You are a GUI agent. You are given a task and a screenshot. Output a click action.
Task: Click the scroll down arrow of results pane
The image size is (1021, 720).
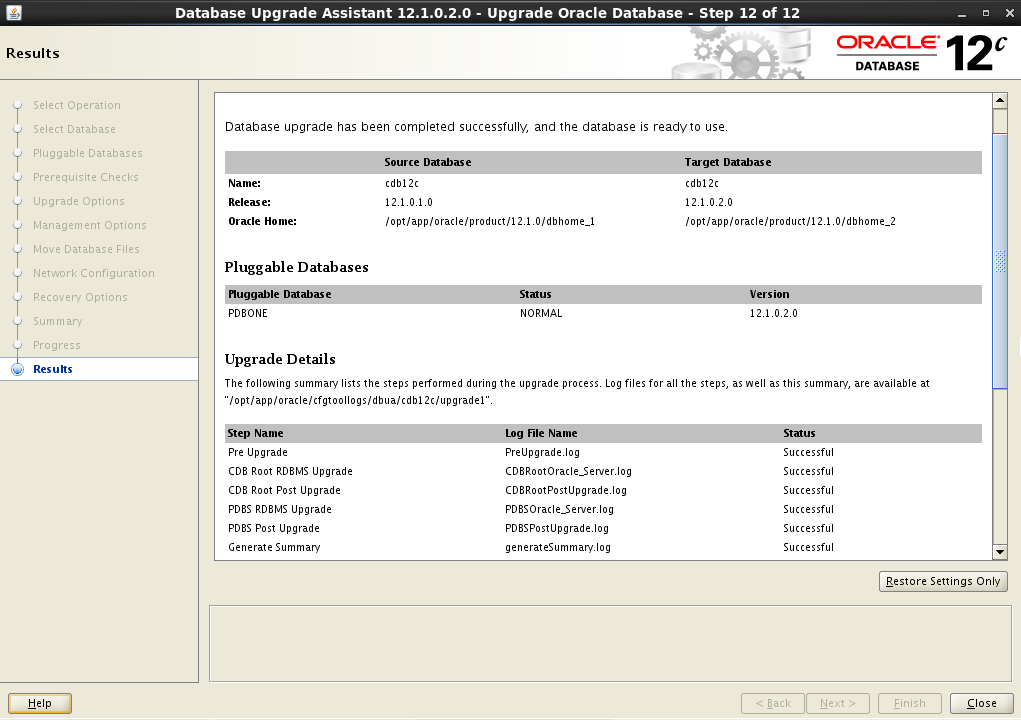(1000, 552)
